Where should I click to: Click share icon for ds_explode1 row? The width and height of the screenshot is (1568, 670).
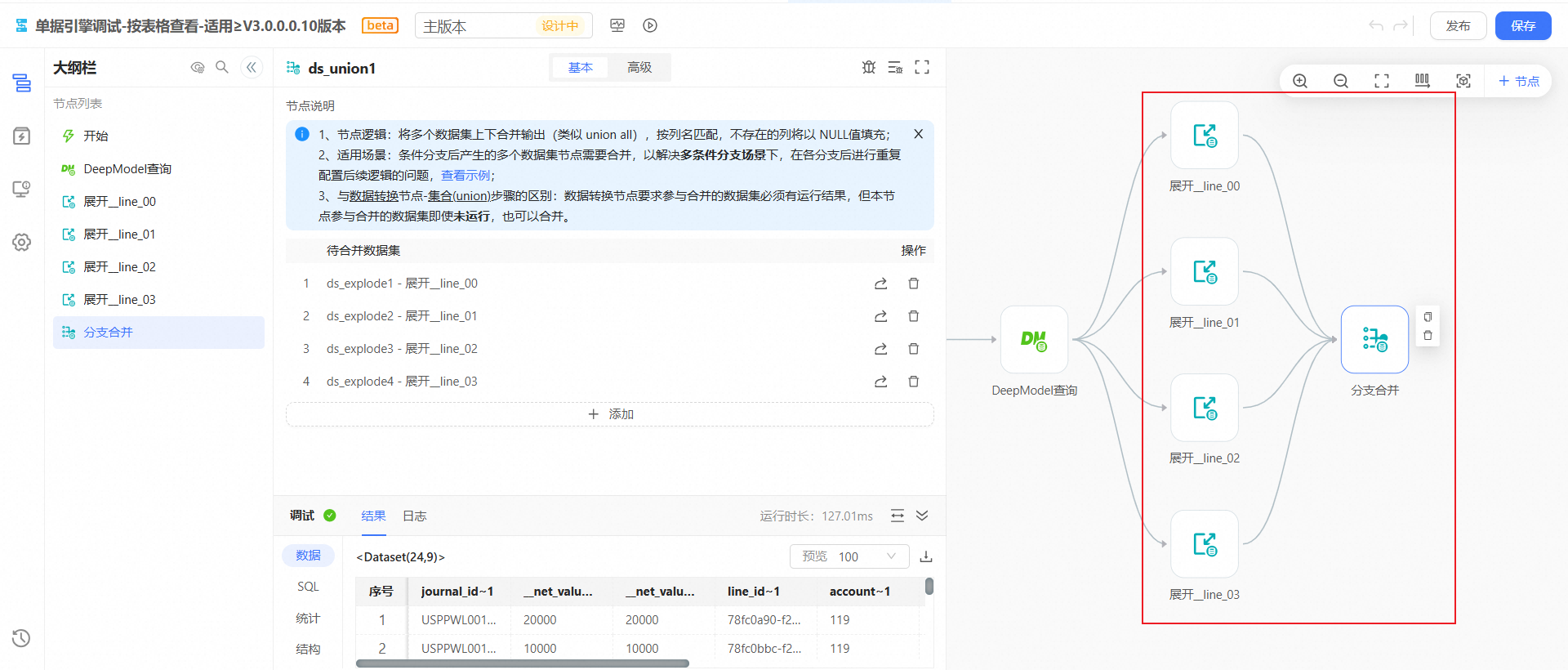[x=880, y=284]
